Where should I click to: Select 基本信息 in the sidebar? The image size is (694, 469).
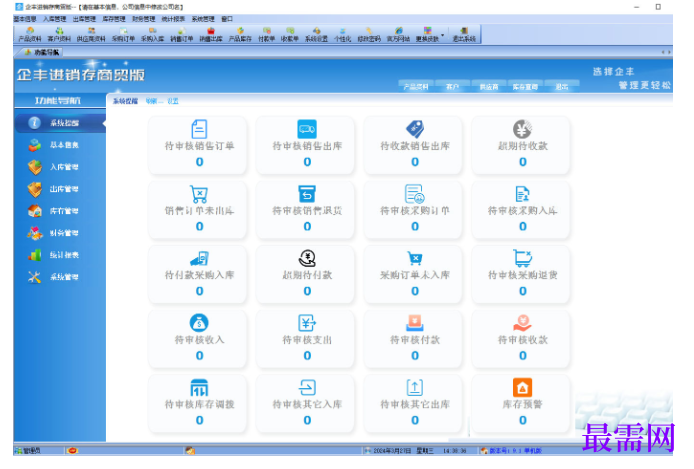tap(60, 145)
